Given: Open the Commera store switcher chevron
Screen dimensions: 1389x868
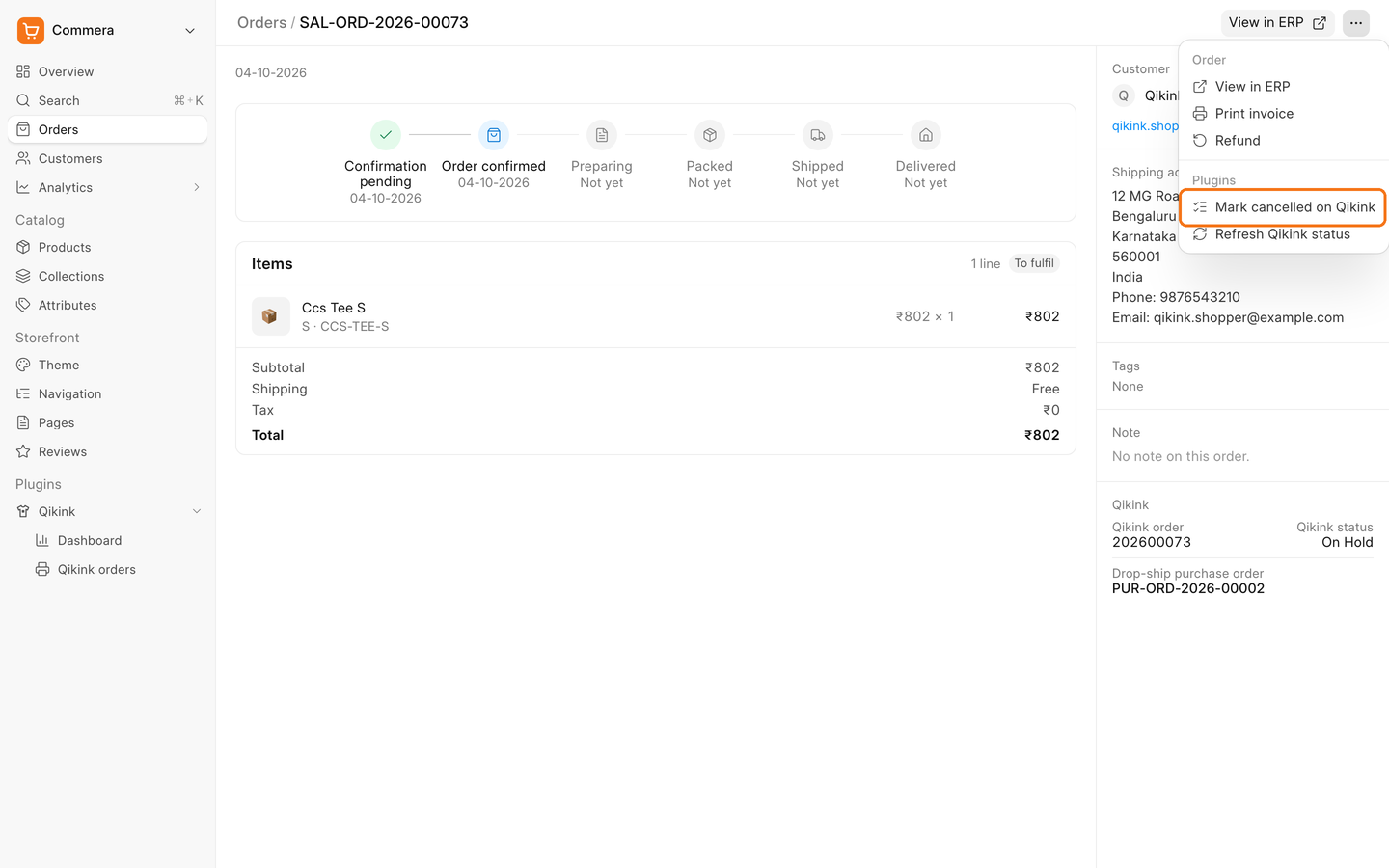Looking at the screenshot, I should (x=190, y=31).
